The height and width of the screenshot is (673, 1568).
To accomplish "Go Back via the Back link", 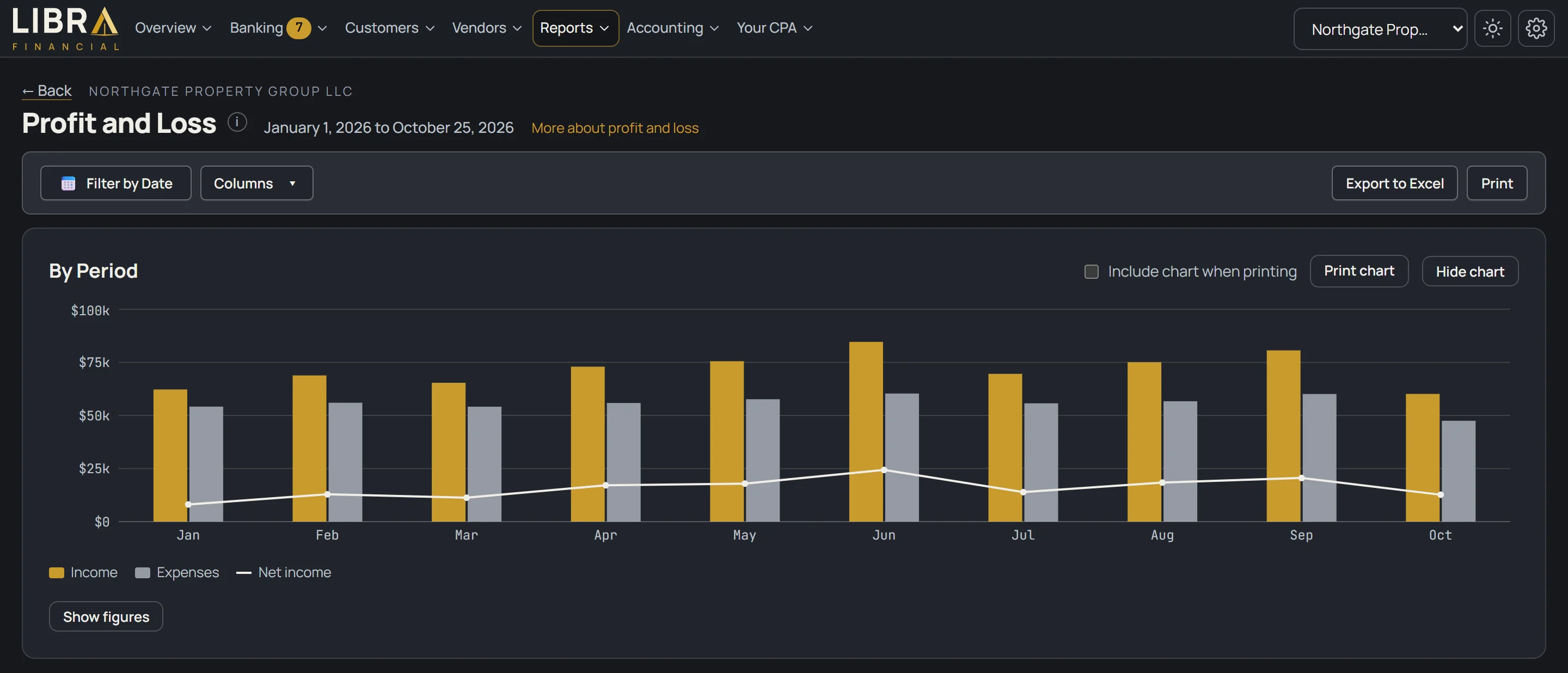I will [x=47, y=91].
